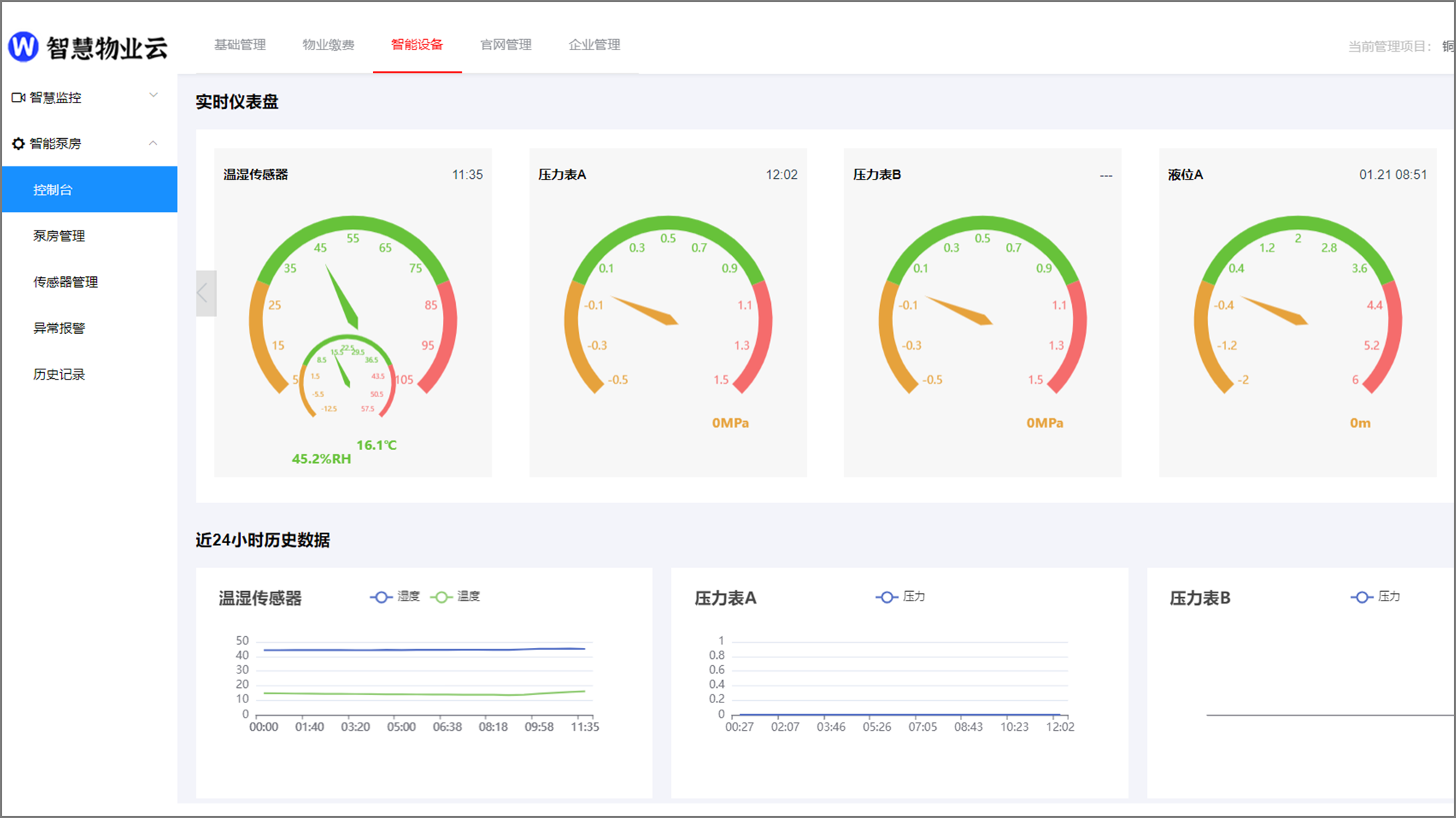Open 泵房管理 in the sidebar
1456x818 pixels.
pos(59,236)
